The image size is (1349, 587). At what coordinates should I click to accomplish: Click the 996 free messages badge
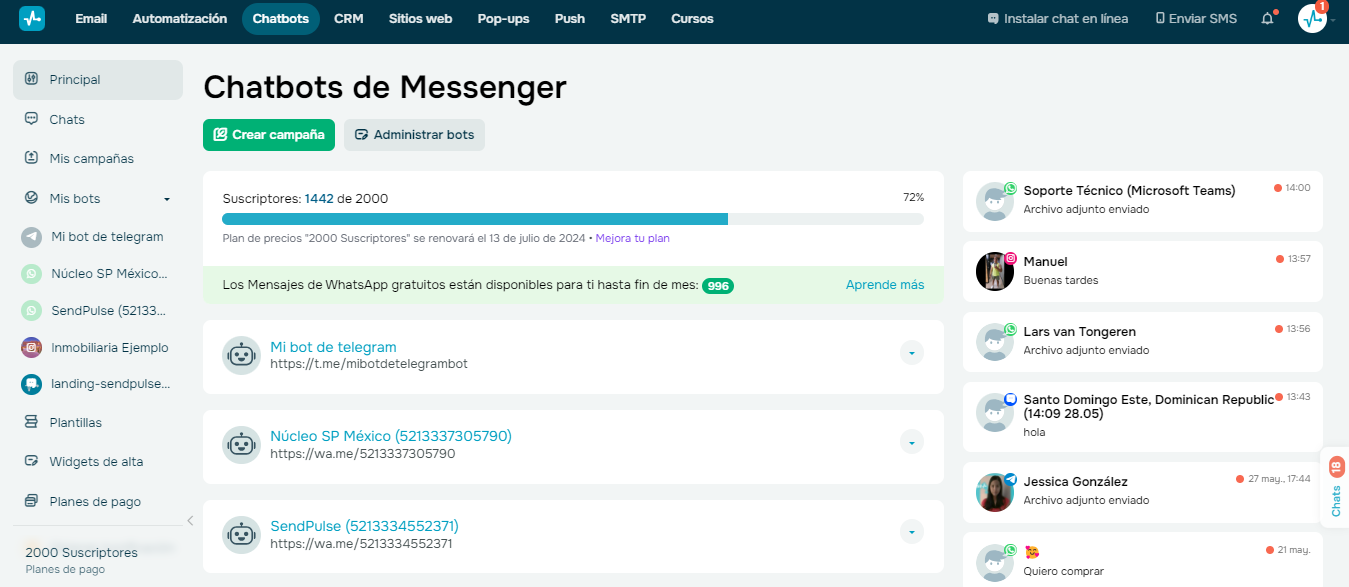718,286
